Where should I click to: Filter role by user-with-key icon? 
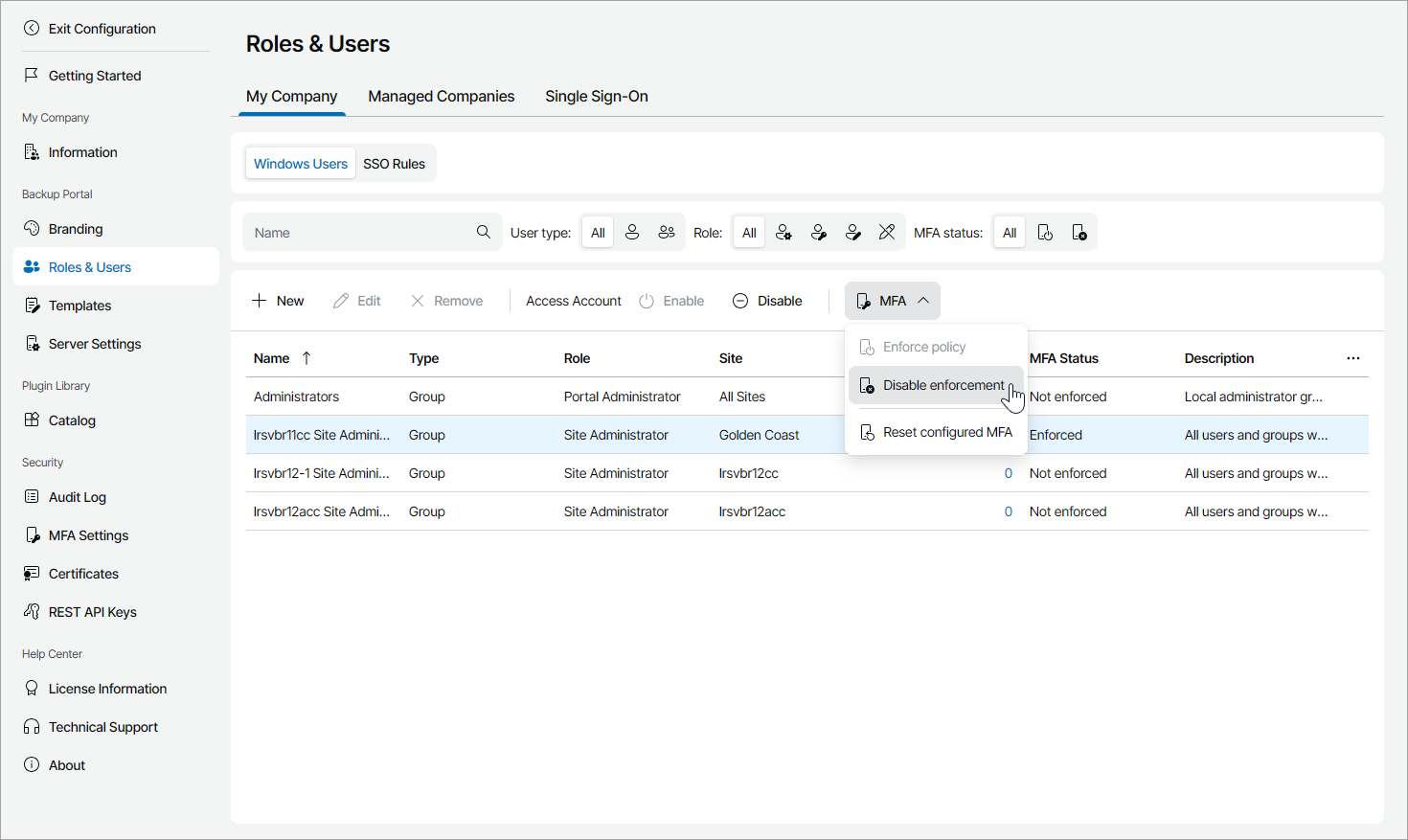pyautogui.click(x=818, y=233)
